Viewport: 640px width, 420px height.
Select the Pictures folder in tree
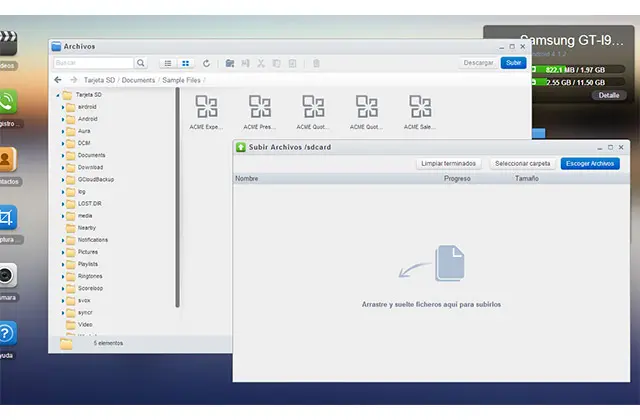pos(87,251)
